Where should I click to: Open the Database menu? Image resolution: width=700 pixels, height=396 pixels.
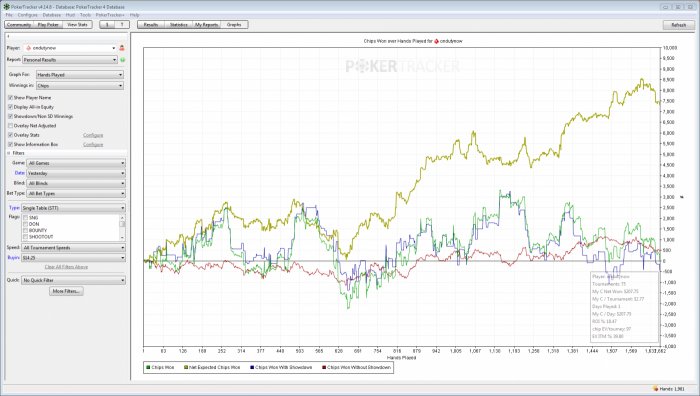52,15
